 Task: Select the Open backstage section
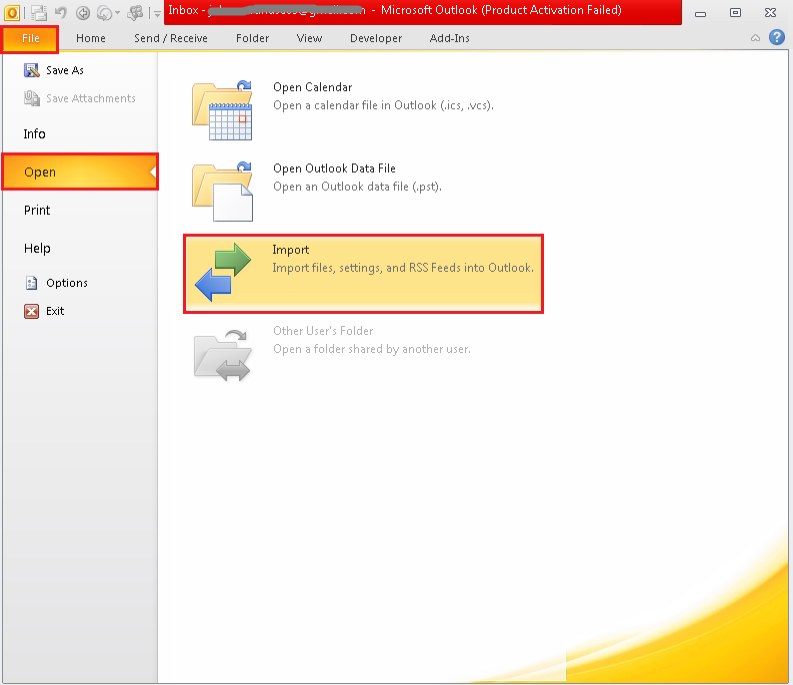80,172
